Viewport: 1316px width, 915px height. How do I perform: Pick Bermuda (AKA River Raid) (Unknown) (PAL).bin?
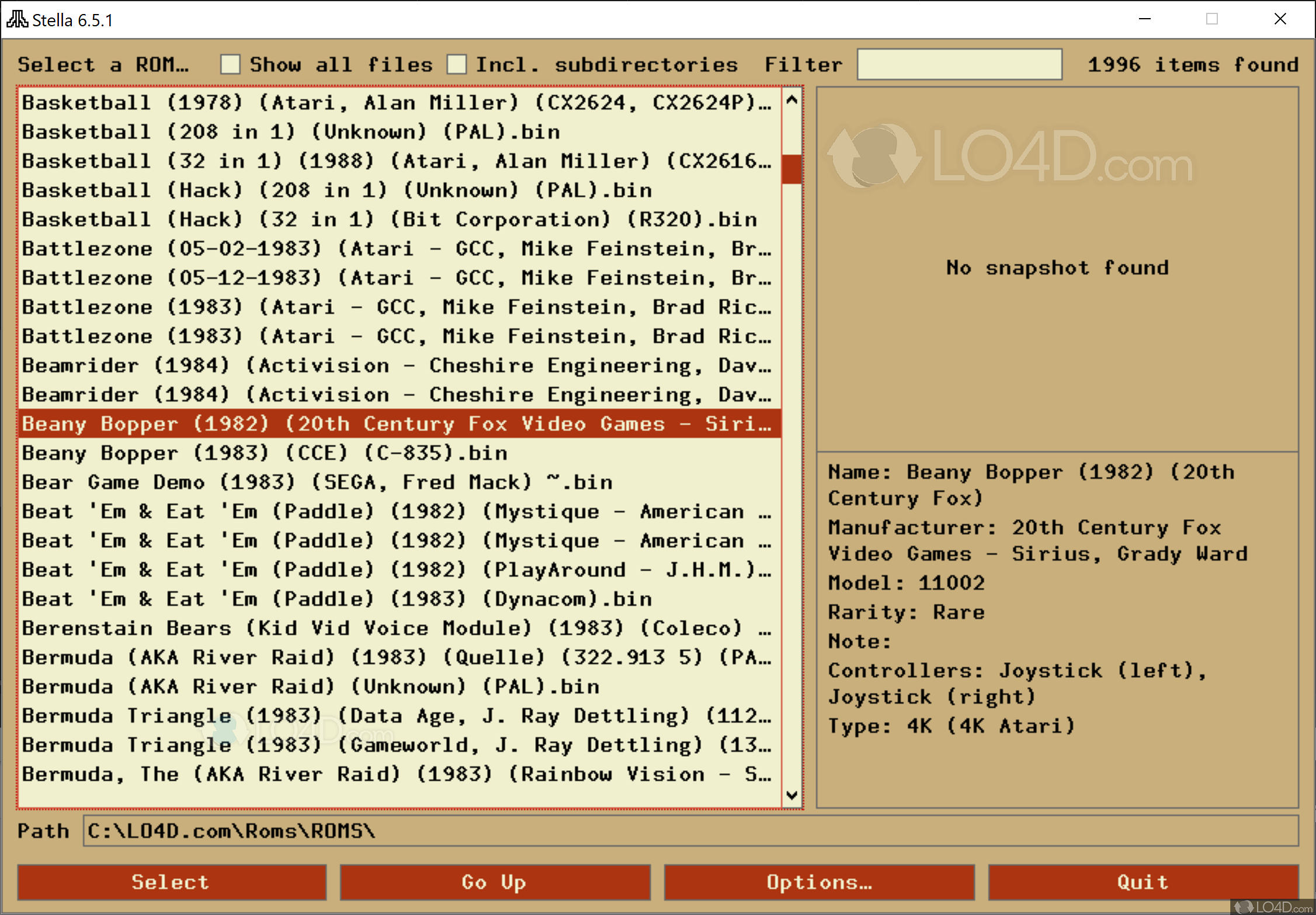tap(311, 687)
